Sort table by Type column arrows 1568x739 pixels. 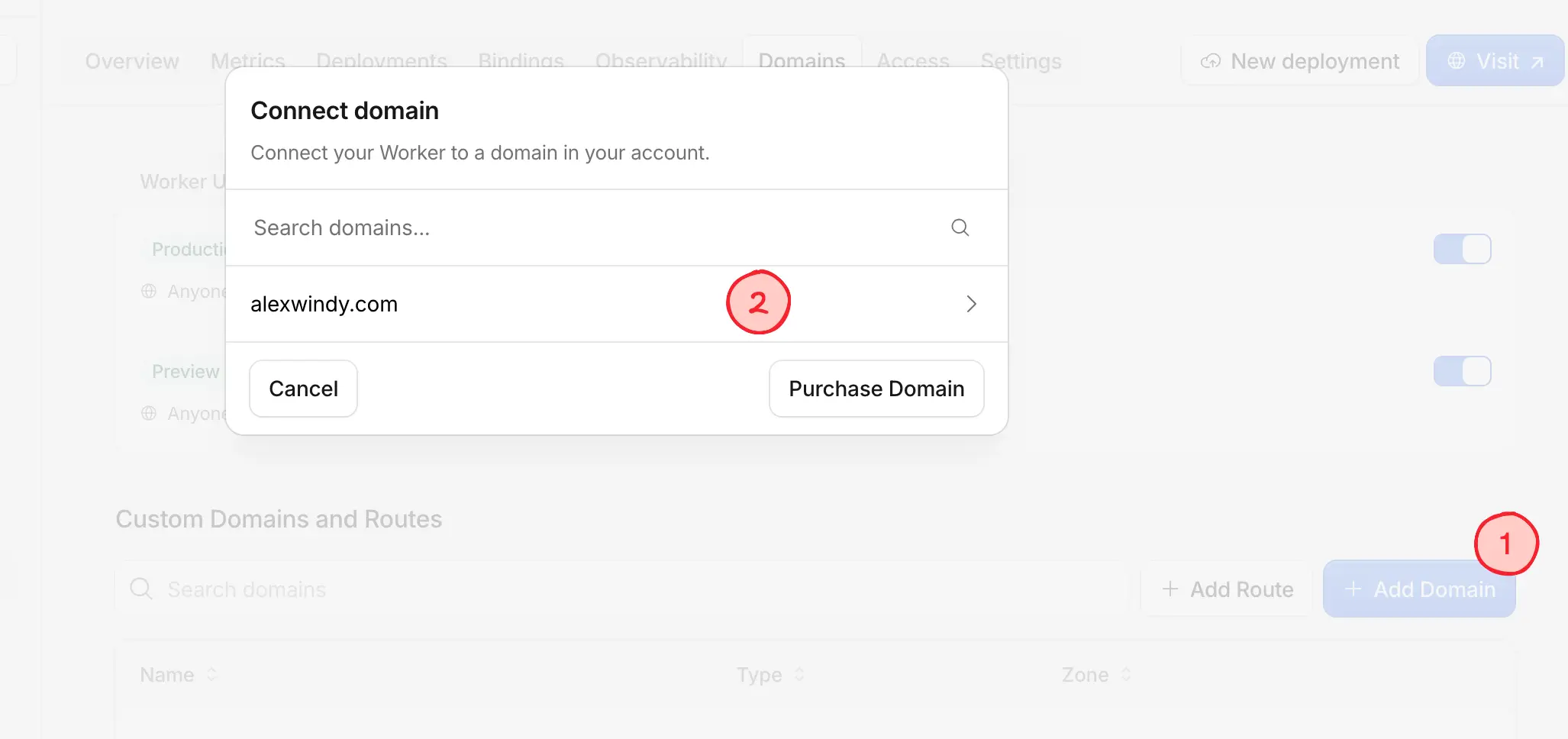point(799,675)
